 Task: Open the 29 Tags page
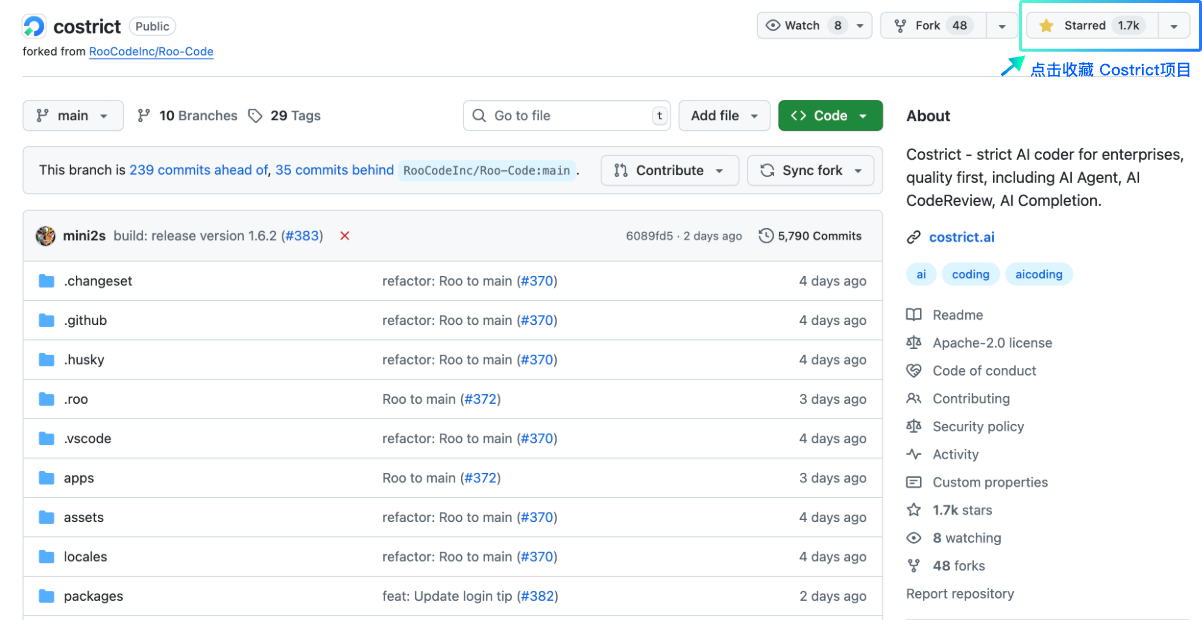[284, 116]
